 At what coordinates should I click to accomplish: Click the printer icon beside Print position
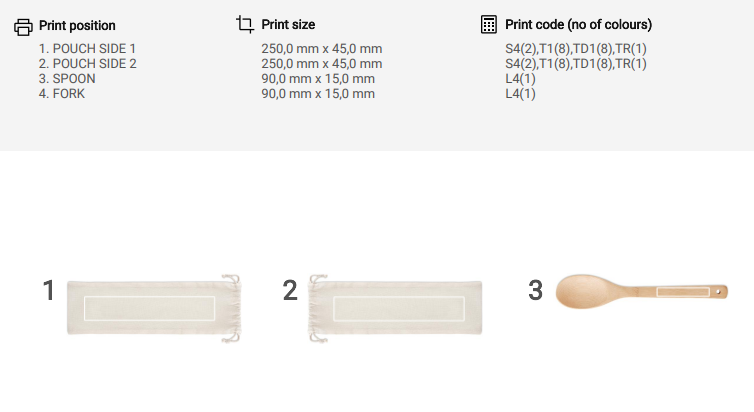click(23, 26)
